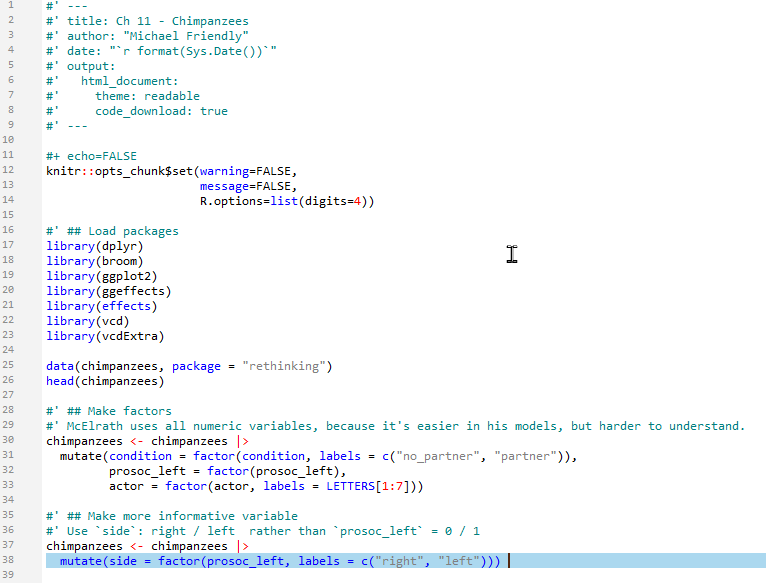Click the '## Make factors' comment heading

point(109,411)
